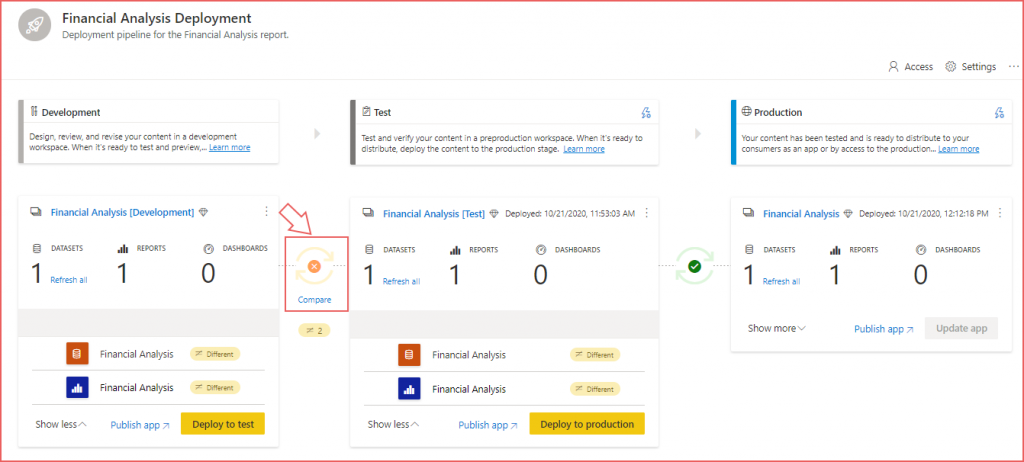Click the Test dashboards gauge icon
1024x462 pixels.
pyautogui.click(x=541, y=250)
